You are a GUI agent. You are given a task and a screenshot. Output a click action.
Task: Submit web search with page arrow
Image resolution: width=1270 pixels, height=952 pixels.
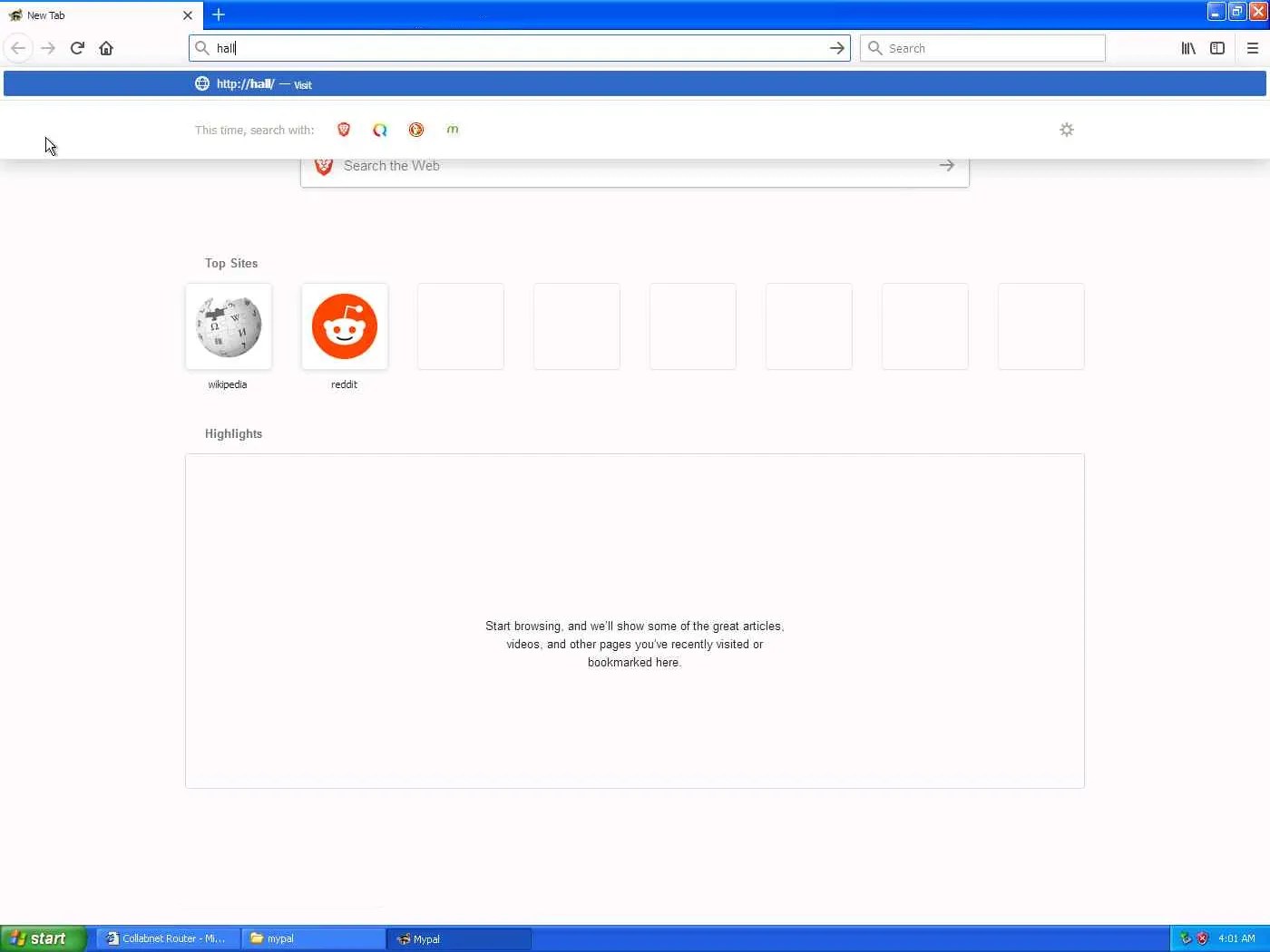pos(946,165)
